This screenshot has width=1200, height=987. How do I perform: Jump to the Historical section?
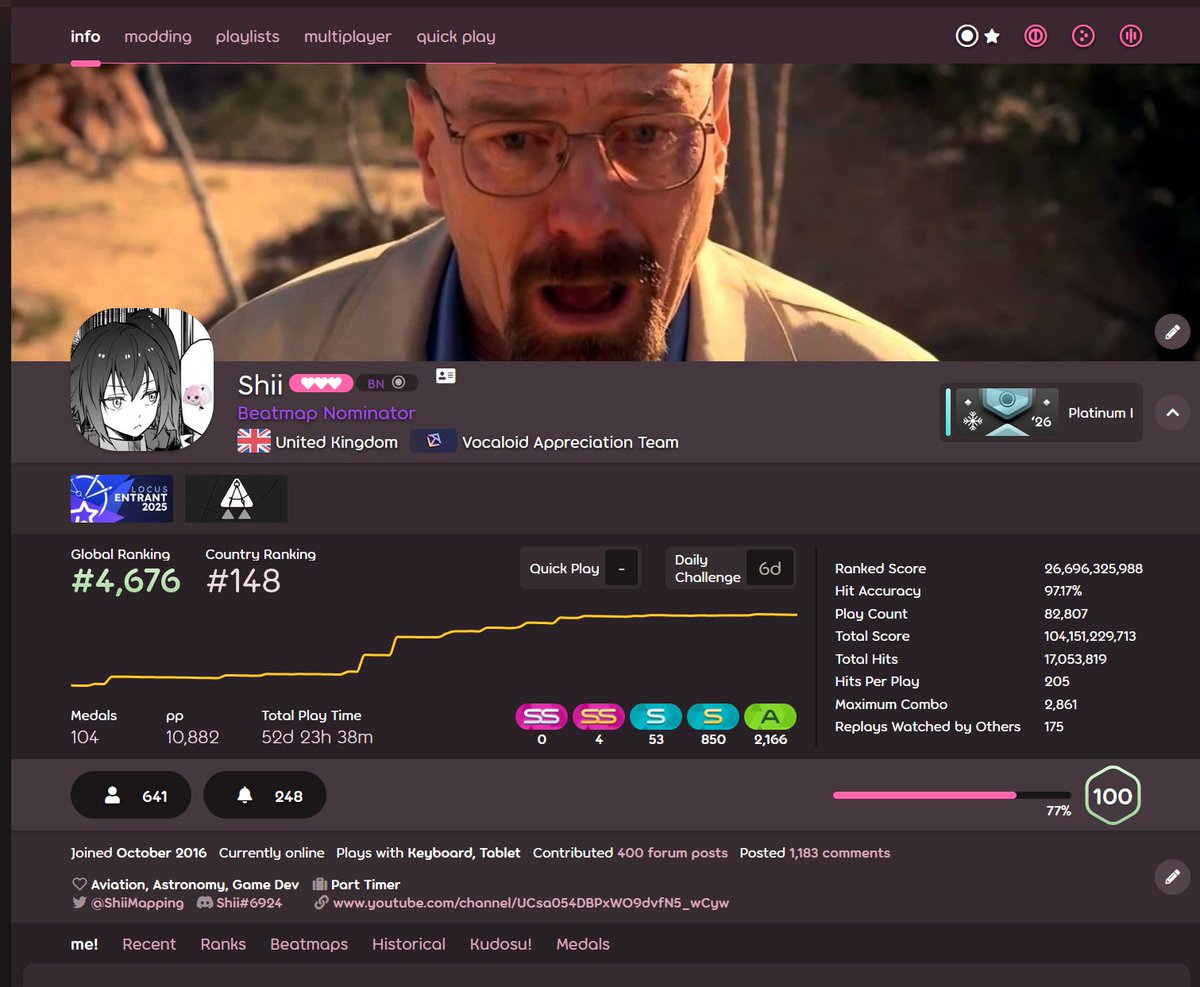409,944
